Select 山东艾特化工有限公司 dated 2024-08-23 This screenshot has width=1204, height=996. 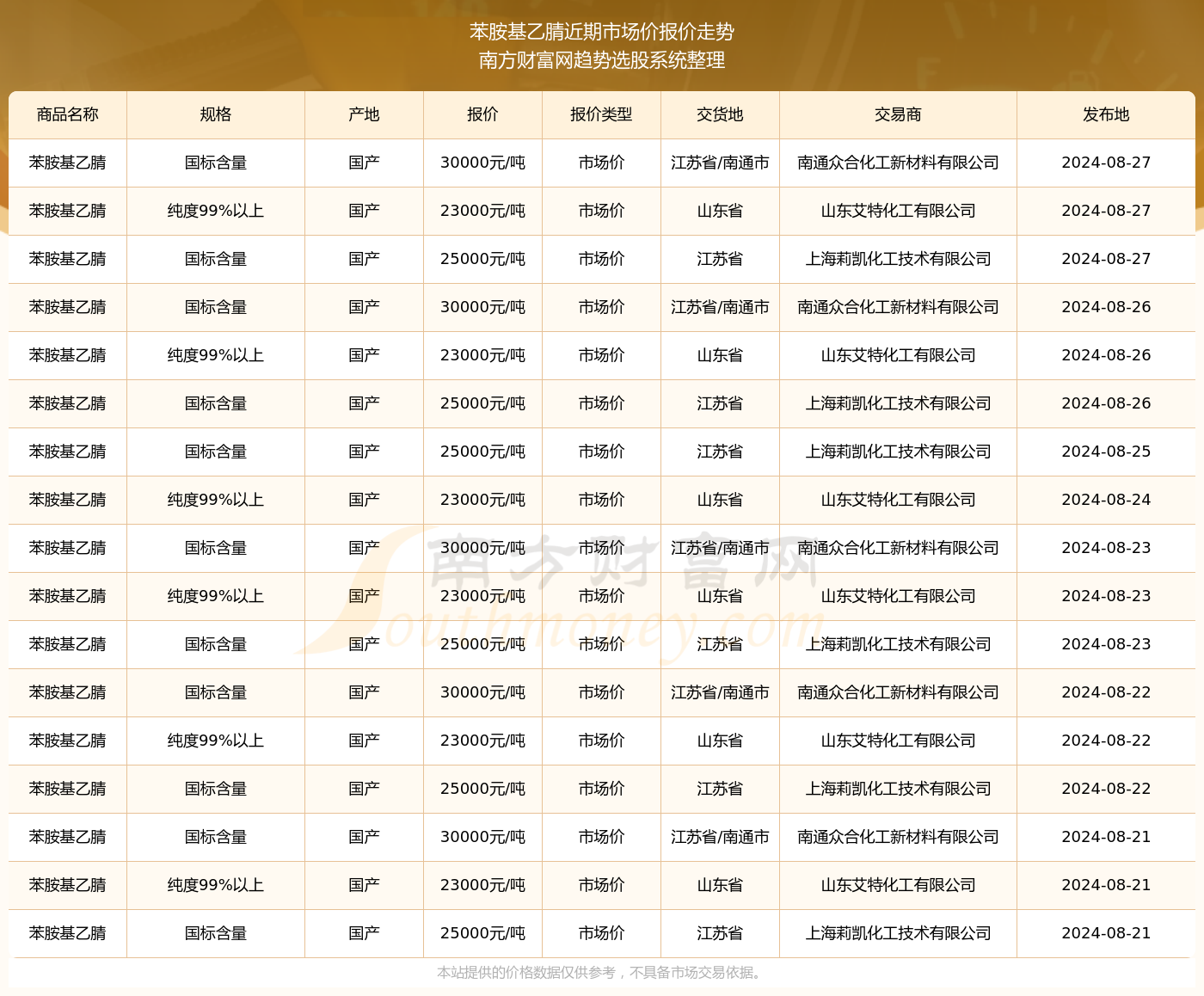click(x=898, y=596)
